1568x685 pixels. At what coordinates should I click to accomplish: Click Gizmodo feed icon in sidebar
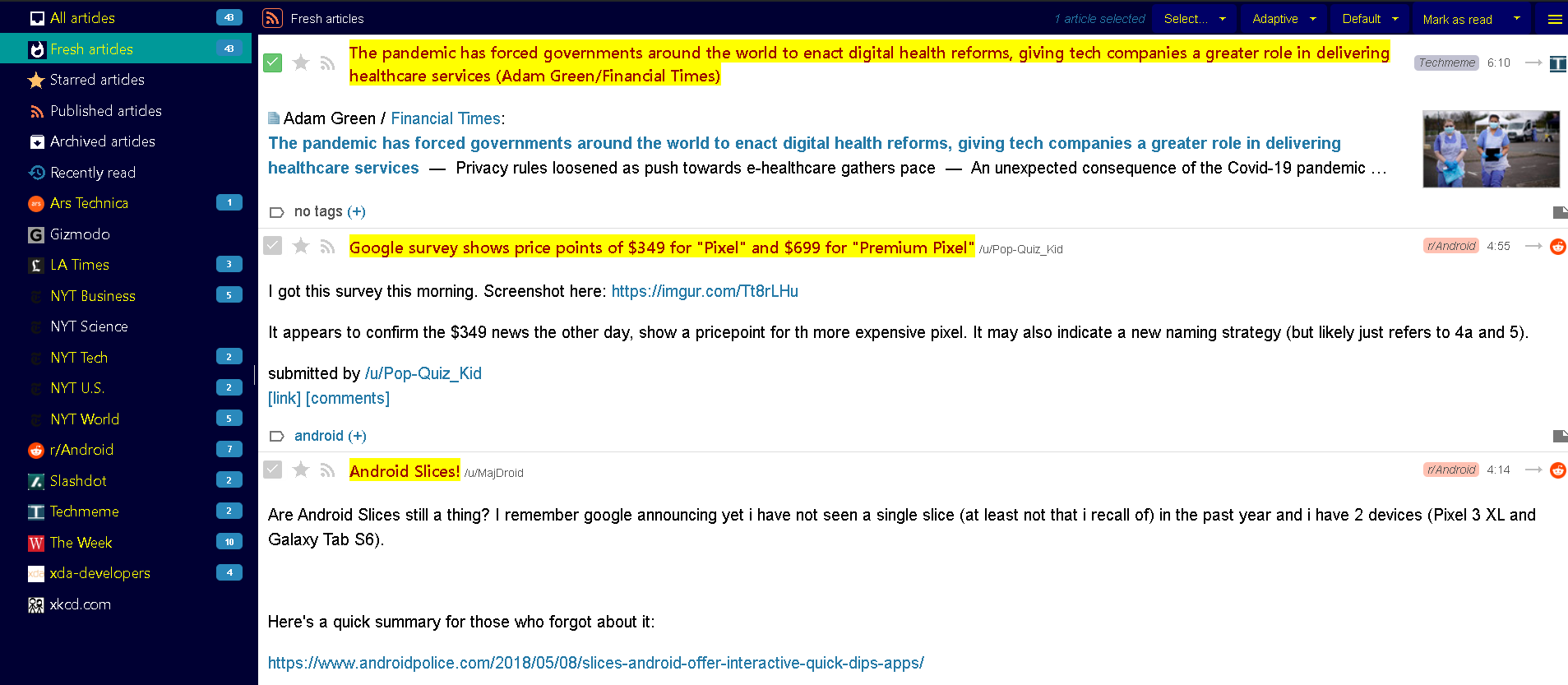(36, 235)
